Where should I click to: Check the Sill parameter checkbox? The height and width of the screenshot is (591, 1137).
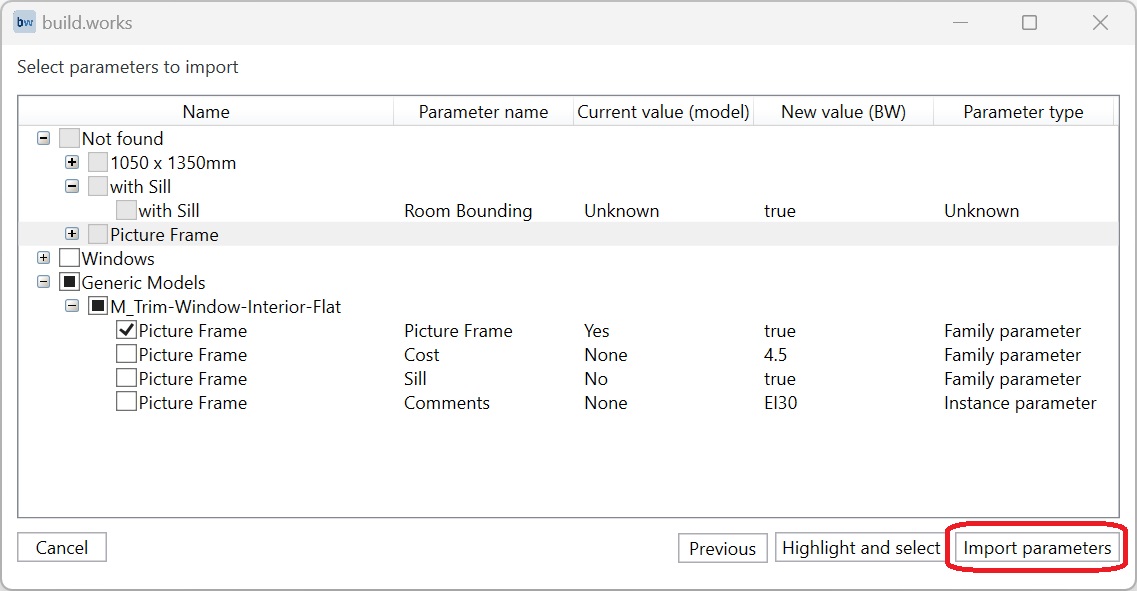tap(124, 378)
